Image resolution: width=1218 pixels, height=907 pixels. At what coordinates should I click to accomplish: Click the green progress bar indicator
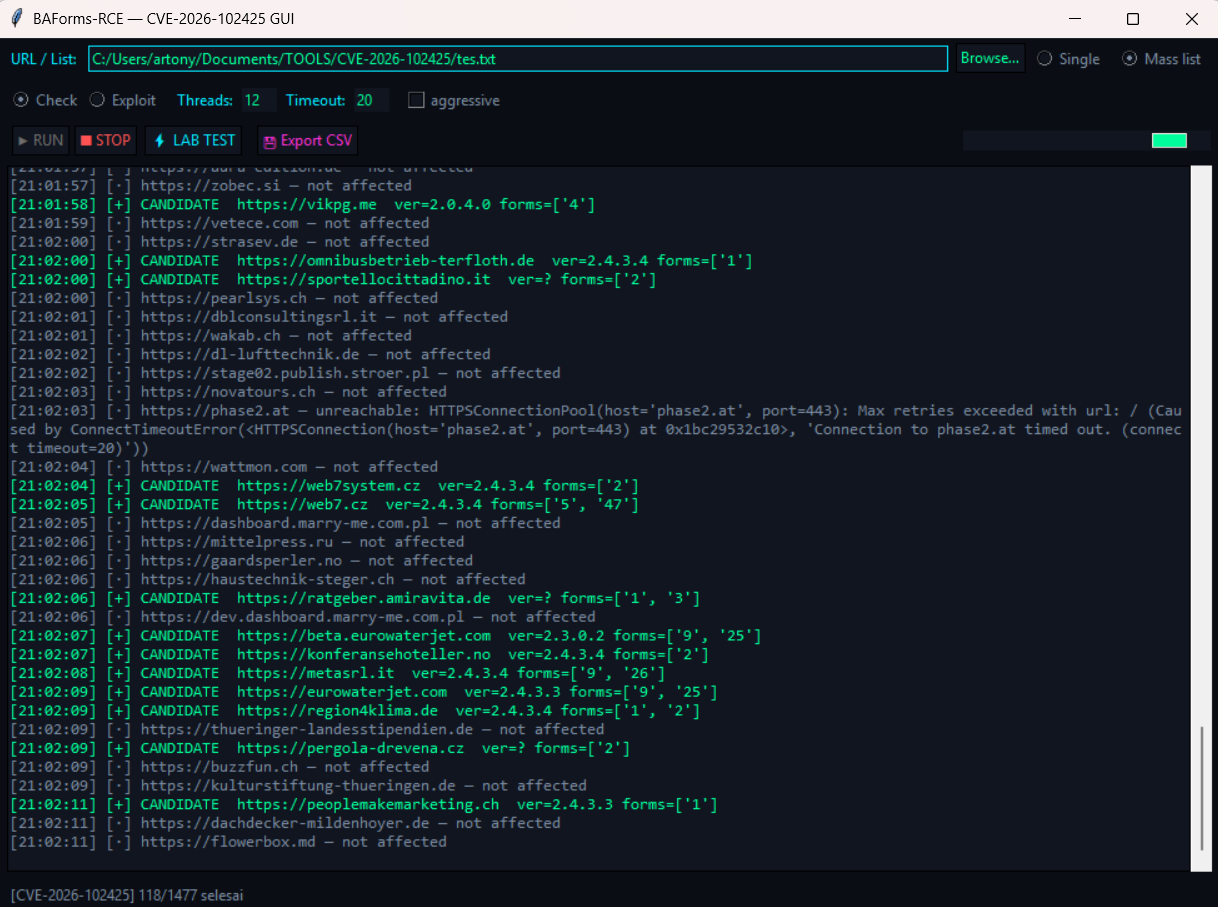1169,141
